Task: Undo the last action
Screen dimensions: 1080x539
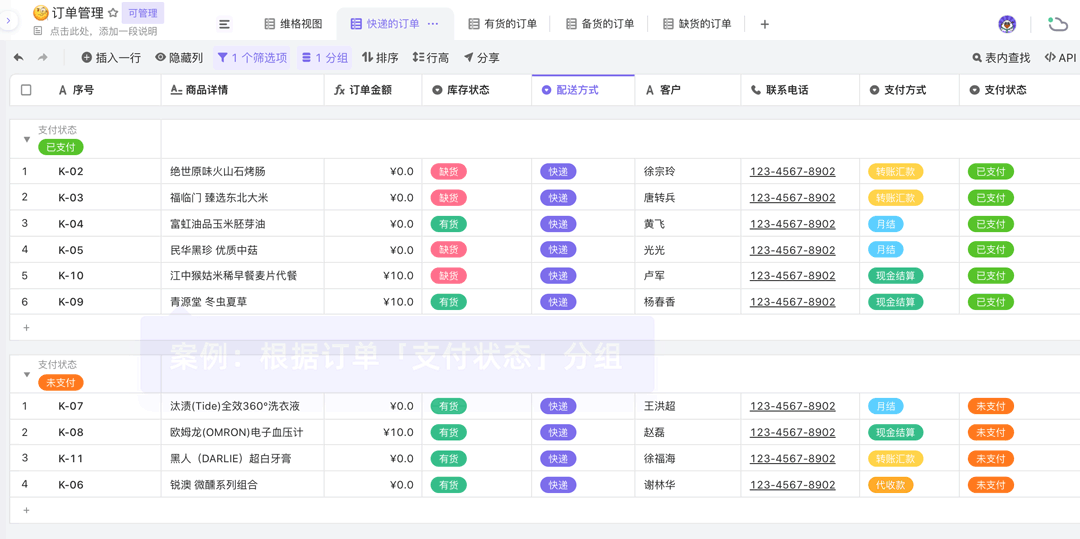Action: point(19,58)
